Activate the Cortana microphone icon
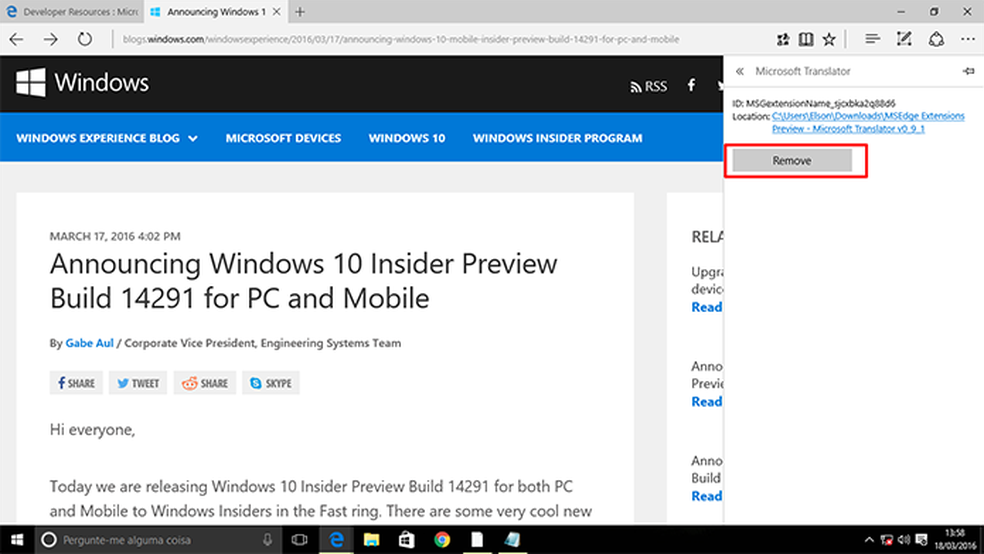 coord(267,540)
